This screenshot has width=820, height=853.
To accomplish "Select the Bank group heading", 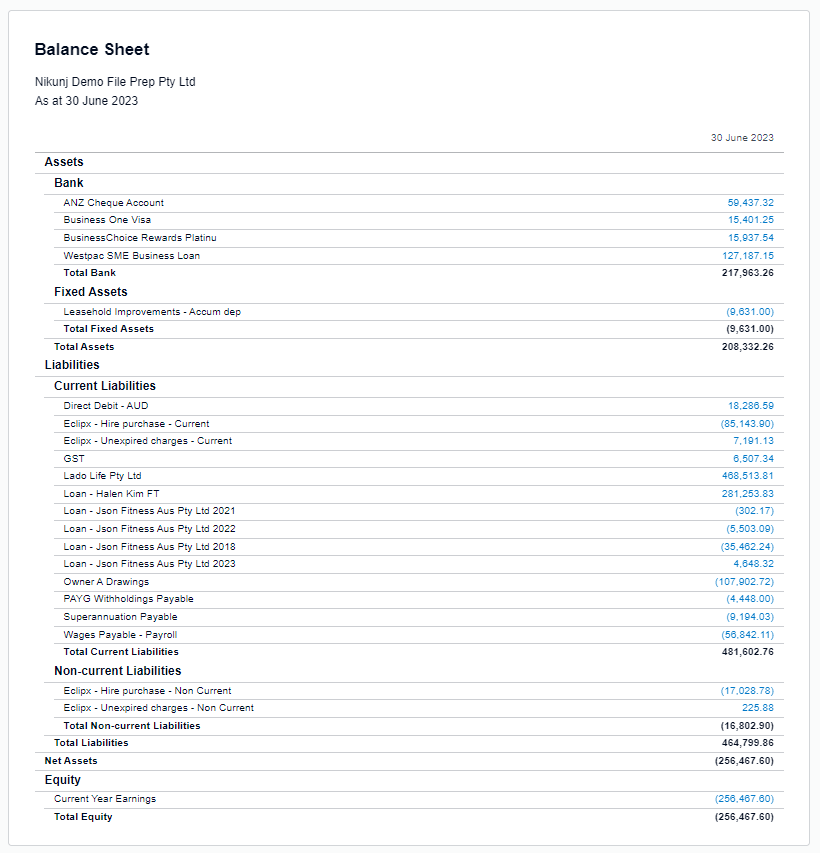I will coord(69,183).
